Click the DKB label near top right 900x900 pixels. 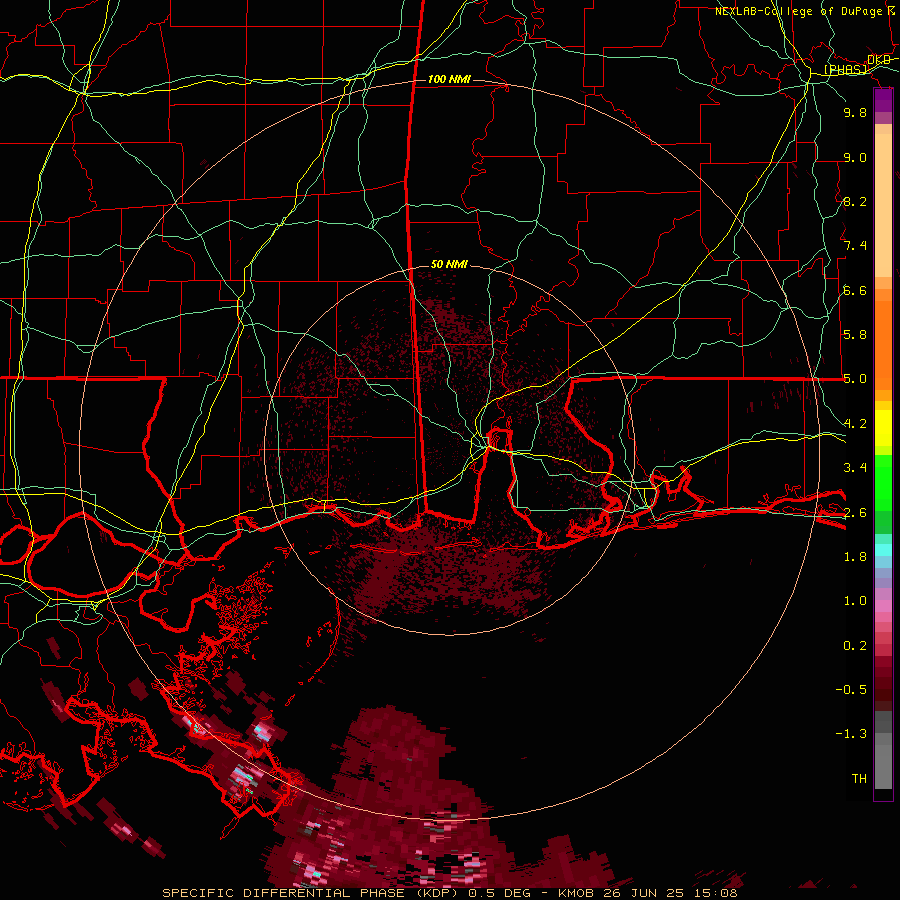[879, 60]
